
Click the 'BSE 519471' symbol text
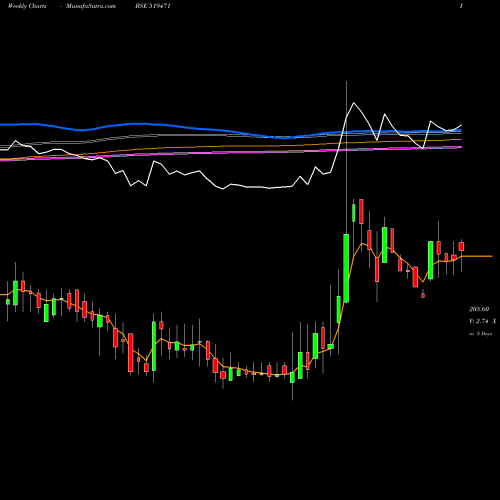coord(153,6)
